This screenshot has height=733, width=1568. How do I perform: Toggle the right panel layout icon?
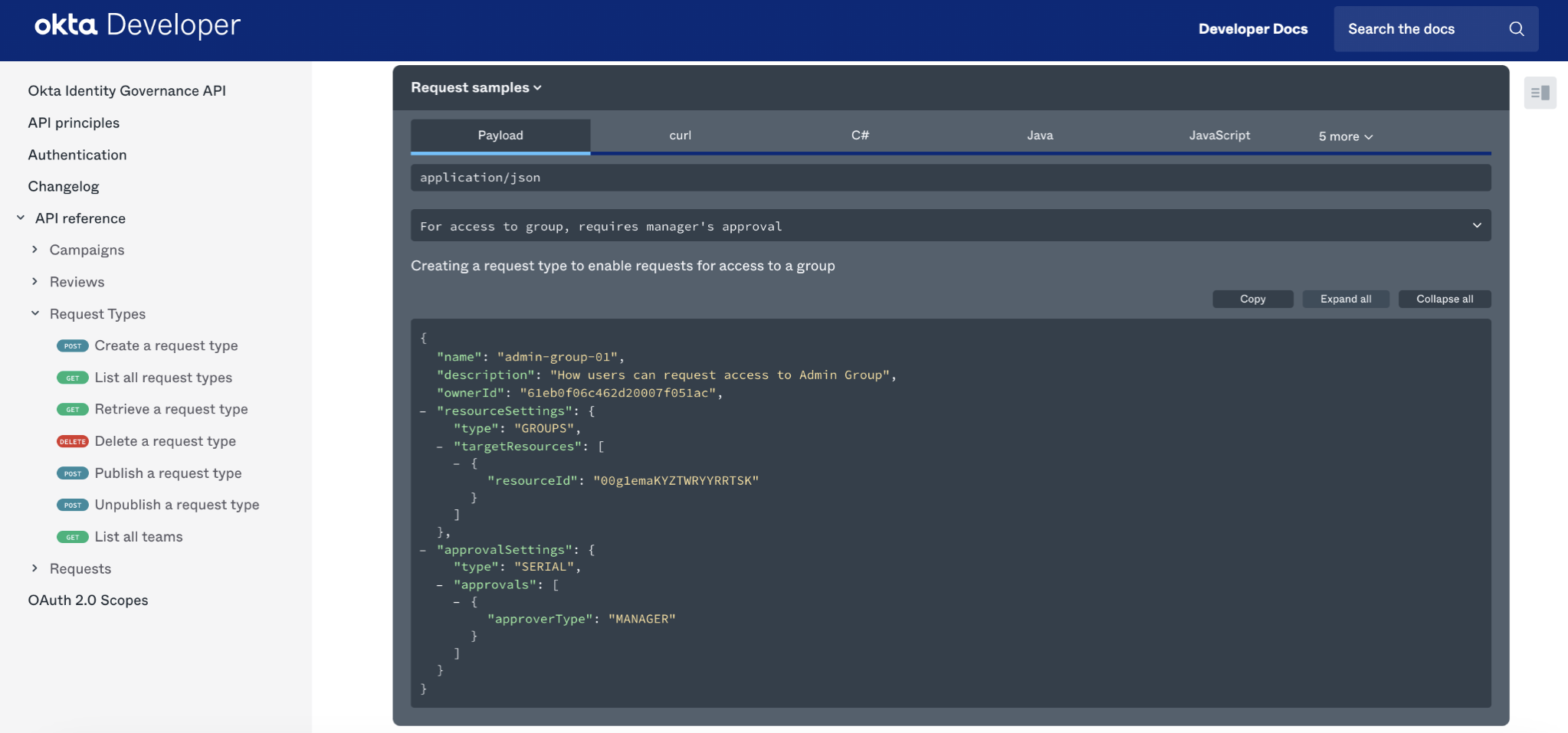click(x=1540, y=93)
